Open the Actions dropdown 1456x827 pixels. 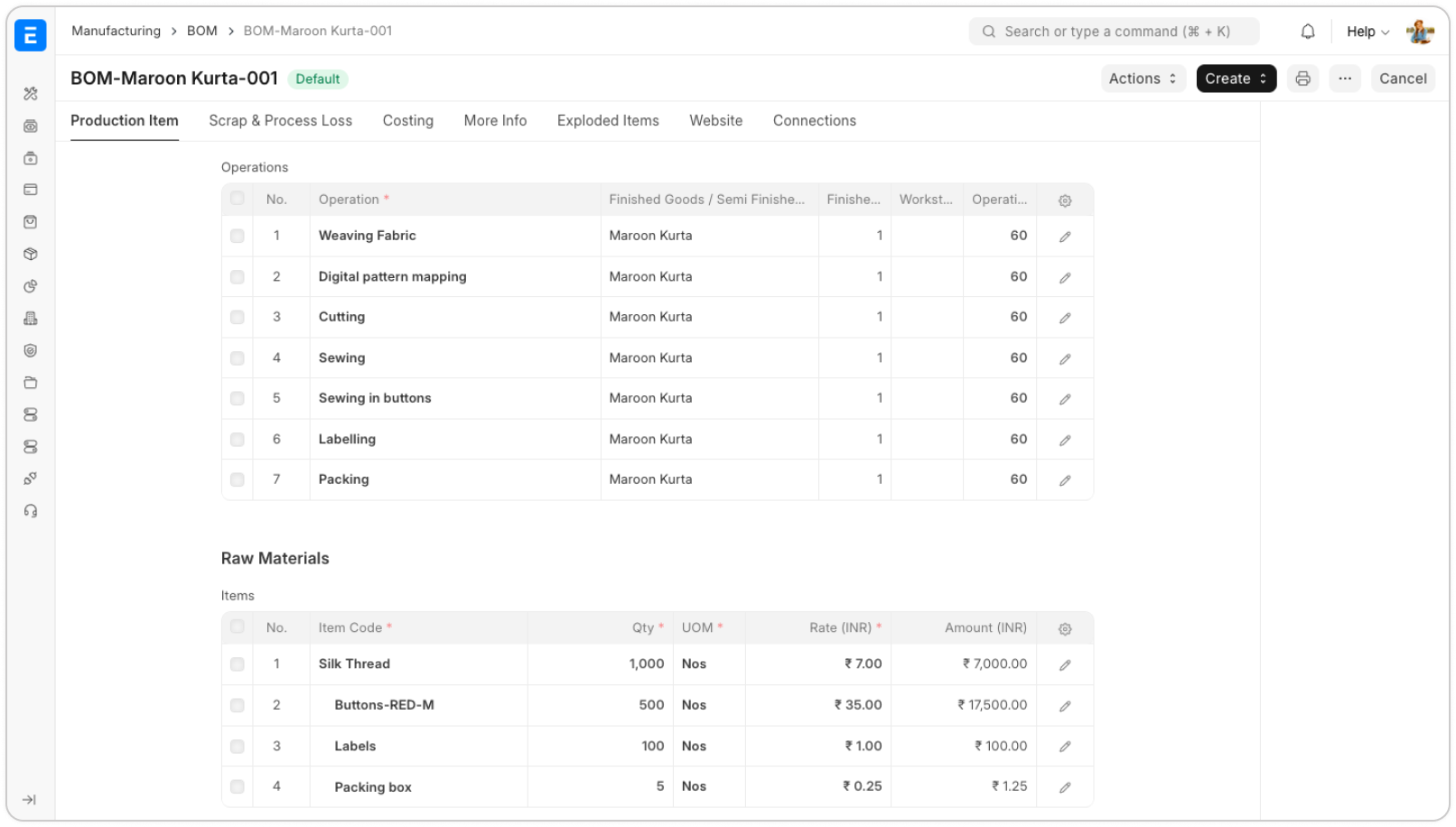(1143, 79)
